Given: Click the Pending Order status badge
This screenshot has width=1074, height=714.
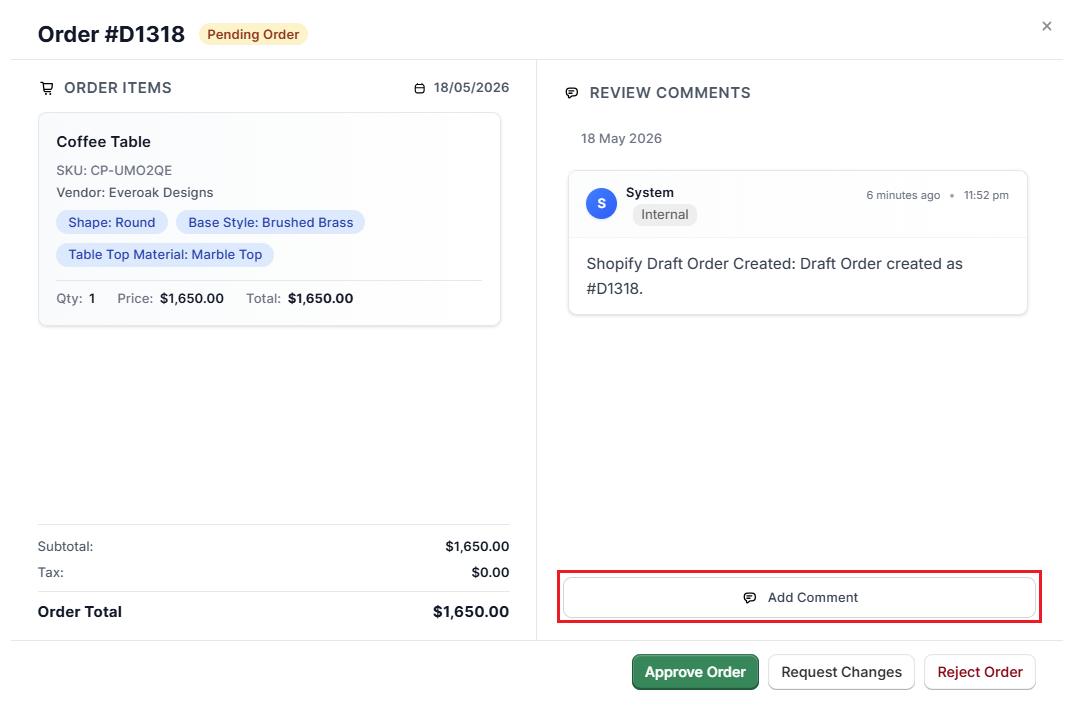Looking at the screenshot, I should (x=253, y=34).
